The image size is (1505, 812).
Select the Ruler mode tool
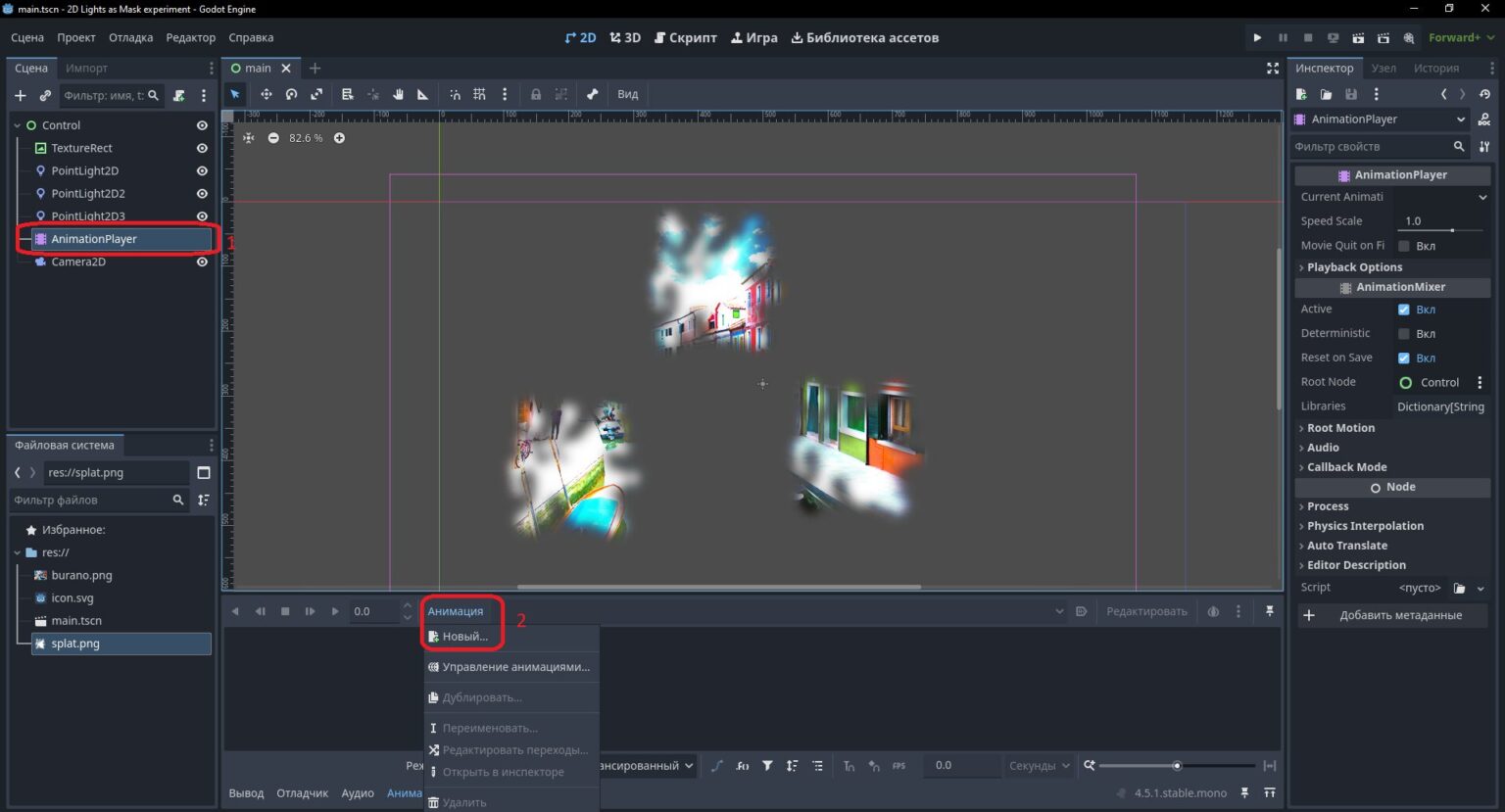(x=423, y=94)
